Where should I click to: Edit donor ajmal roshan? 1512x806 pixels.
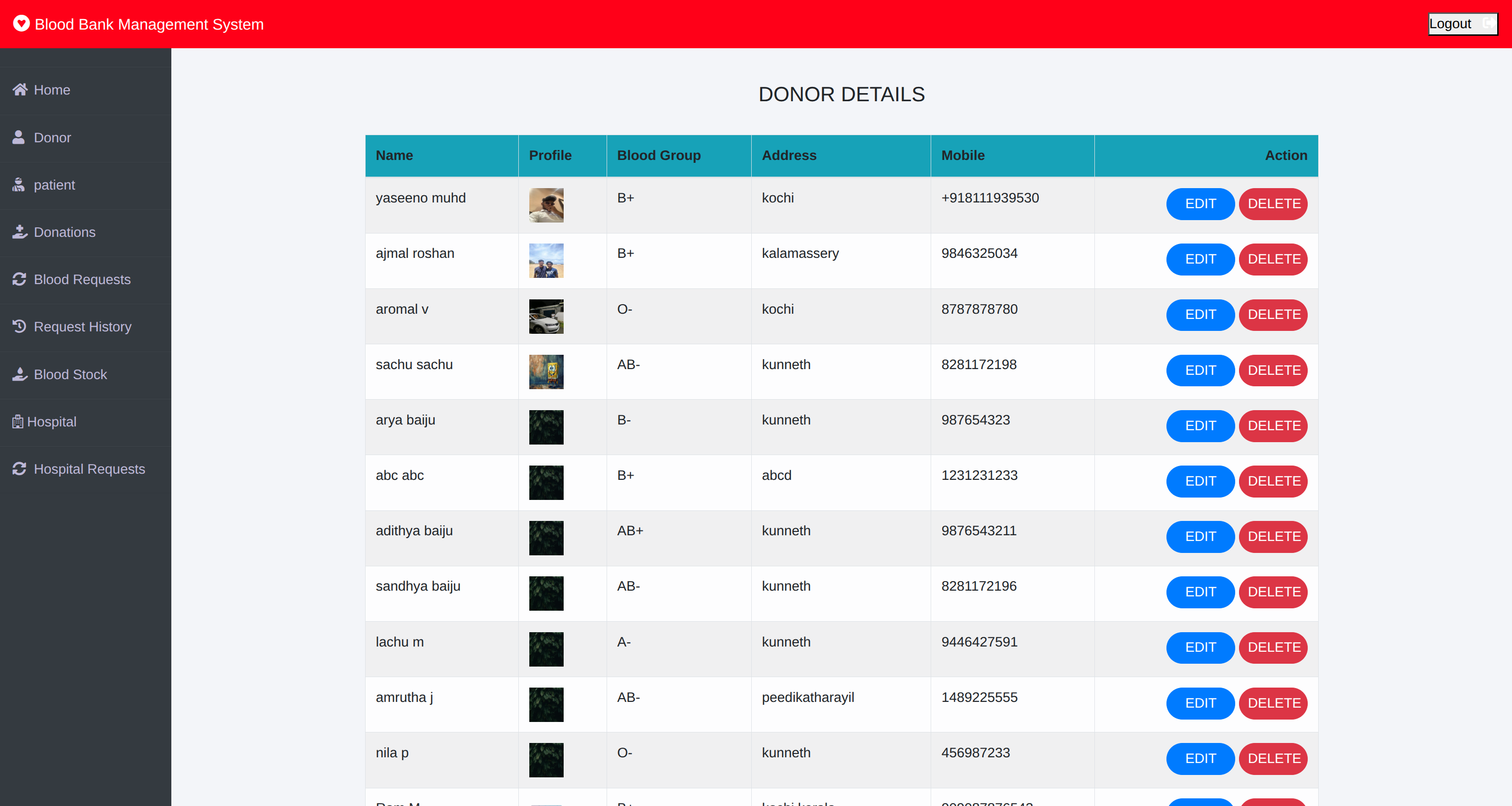click(x=1200, y=259)
